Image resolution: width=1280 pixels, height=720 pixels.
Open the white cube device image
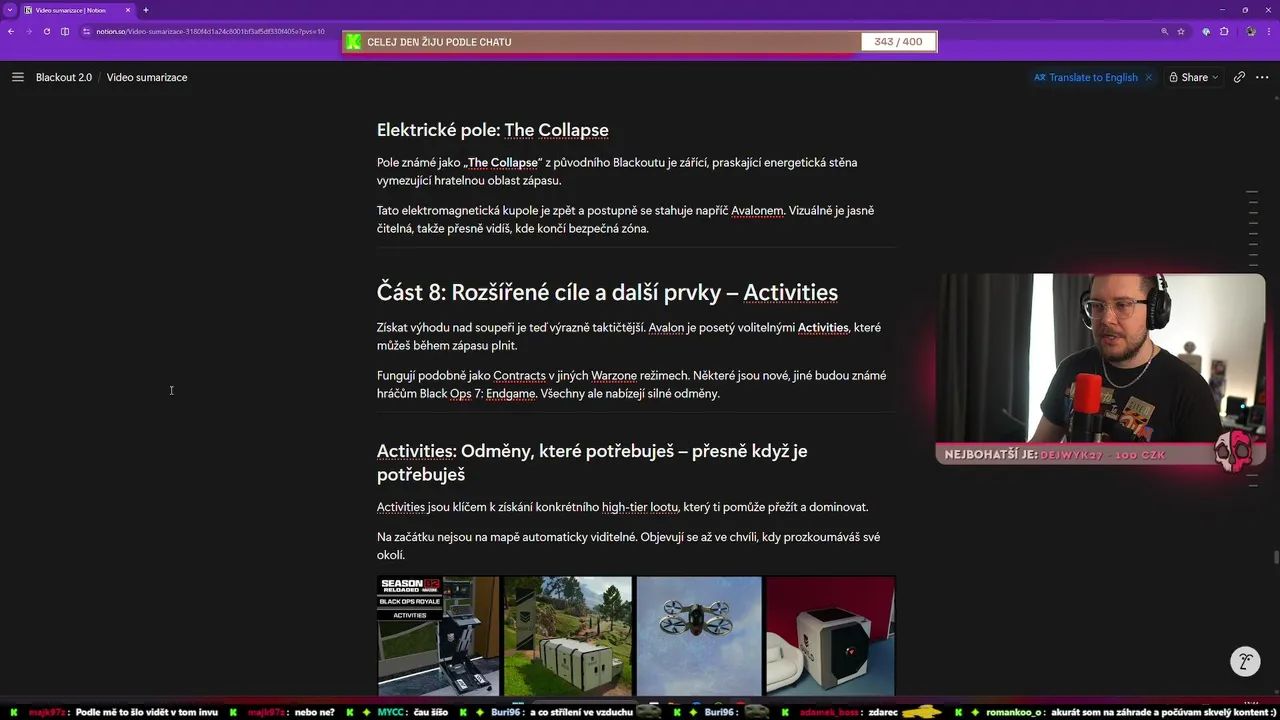pos(830,635)
